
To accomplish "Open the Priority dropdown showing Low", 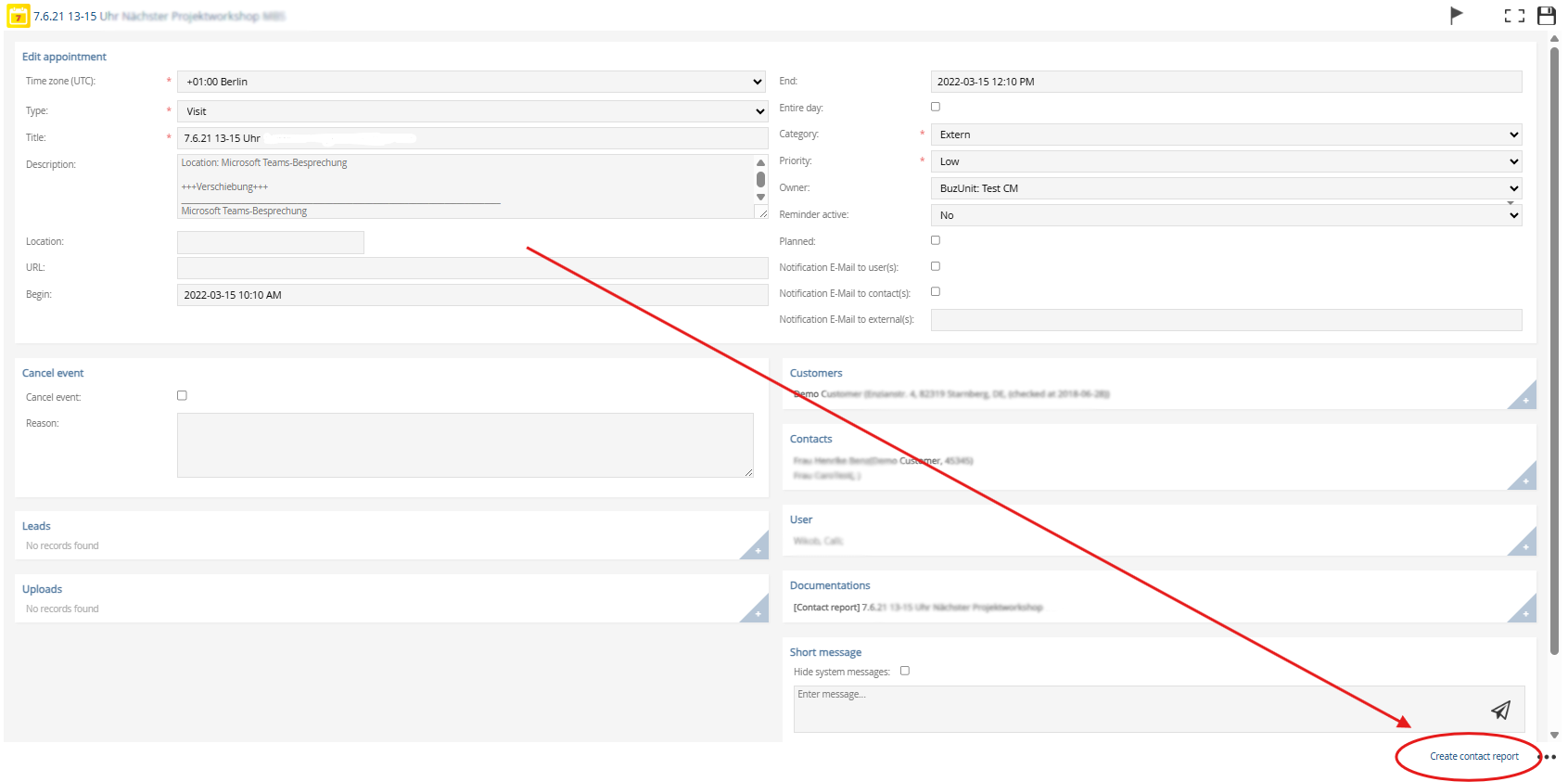I will tap(1226, 161).
